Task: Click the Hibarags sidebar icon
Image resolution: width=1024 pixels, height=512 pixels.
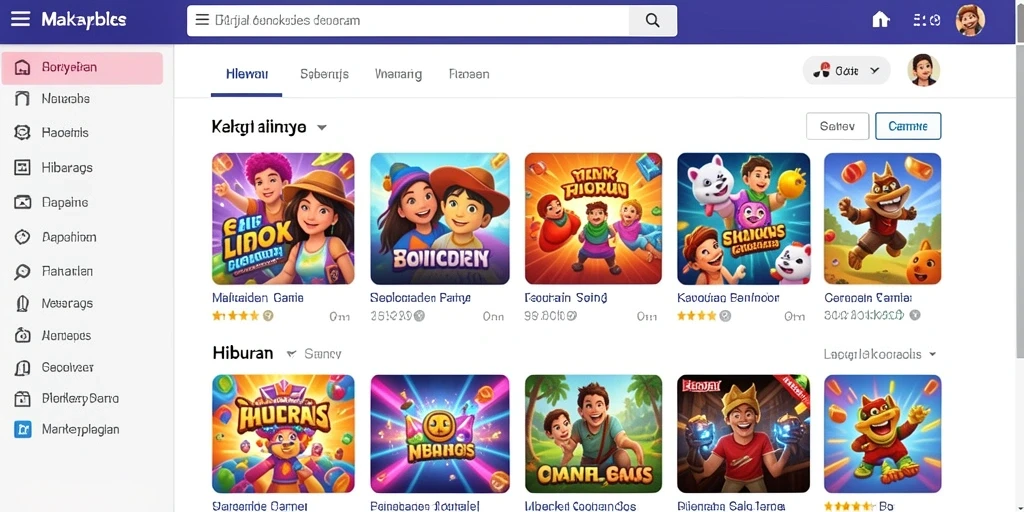Action: (22, 168)
